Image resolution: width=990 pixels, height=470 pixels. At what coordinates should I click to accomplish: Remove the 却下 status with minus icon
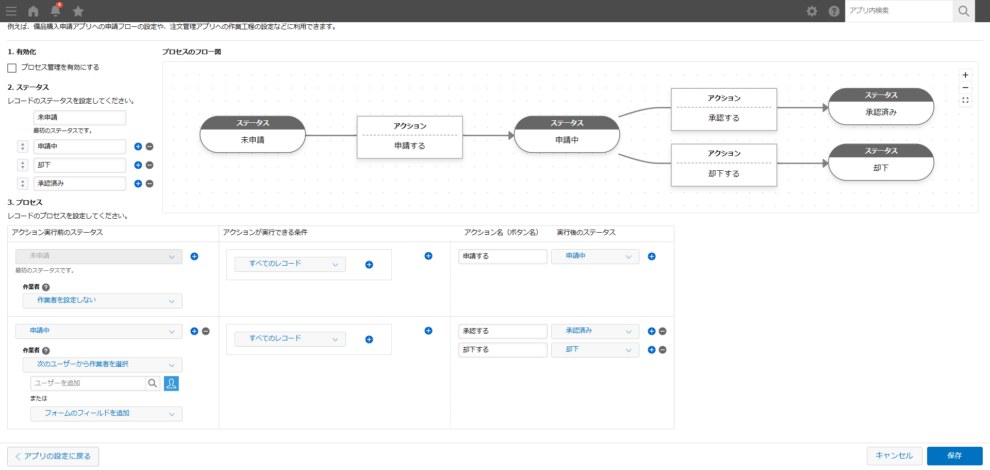click(x=149, y=165)
